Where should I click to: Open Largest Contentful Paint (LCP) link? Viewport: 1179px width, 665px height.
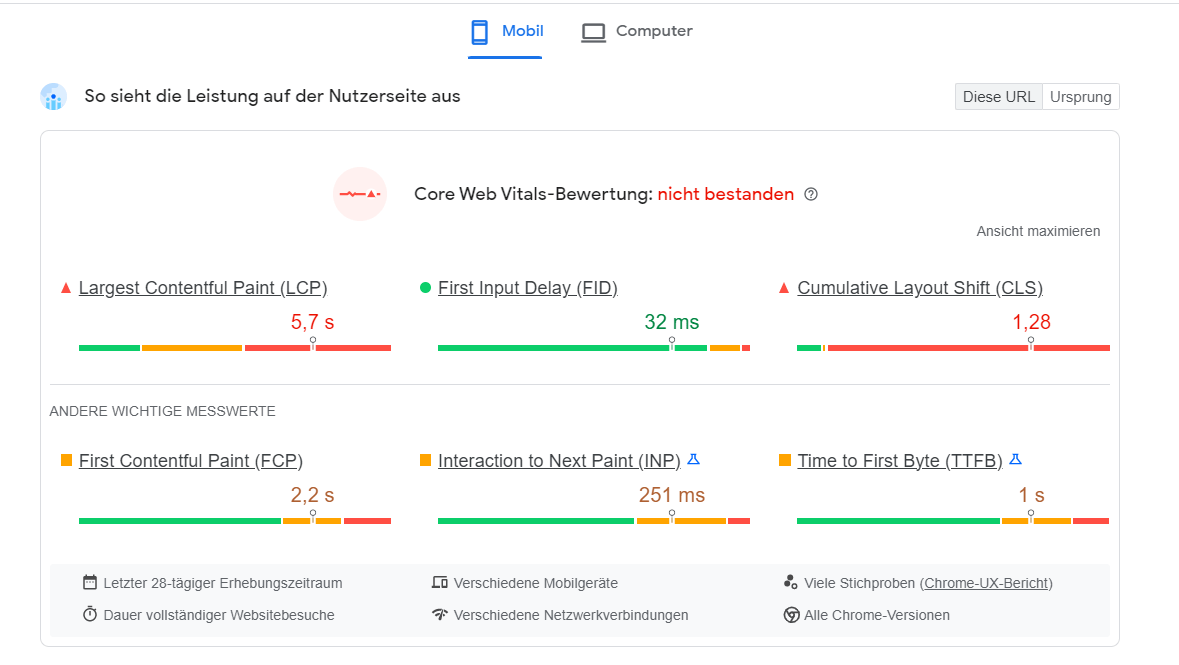(203, 288)
